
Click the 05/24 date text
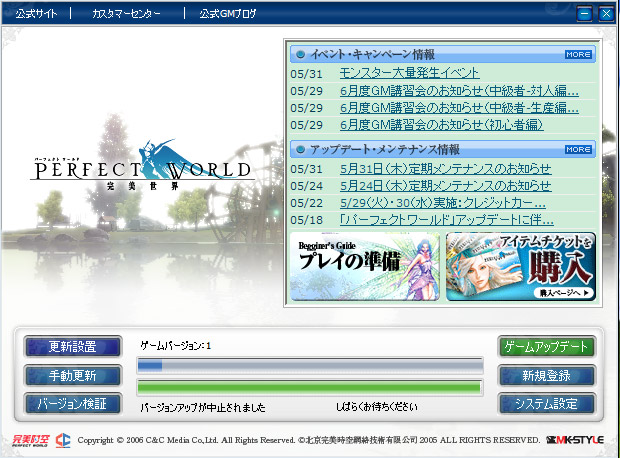click(x=306, y=186)
